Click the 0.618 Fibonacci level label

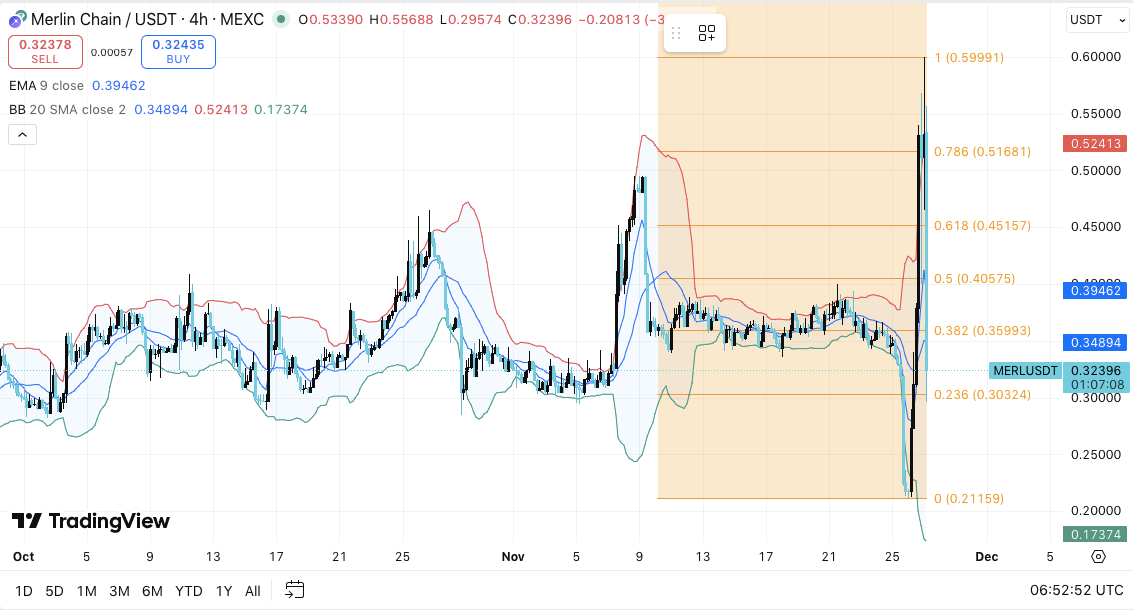[x=982, y=225]
